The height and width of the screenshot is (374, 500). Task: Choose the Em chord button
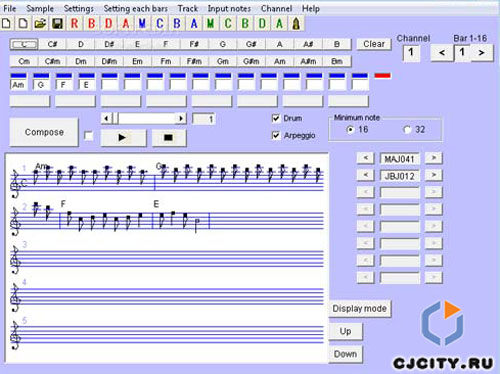(x=137, y=61)
